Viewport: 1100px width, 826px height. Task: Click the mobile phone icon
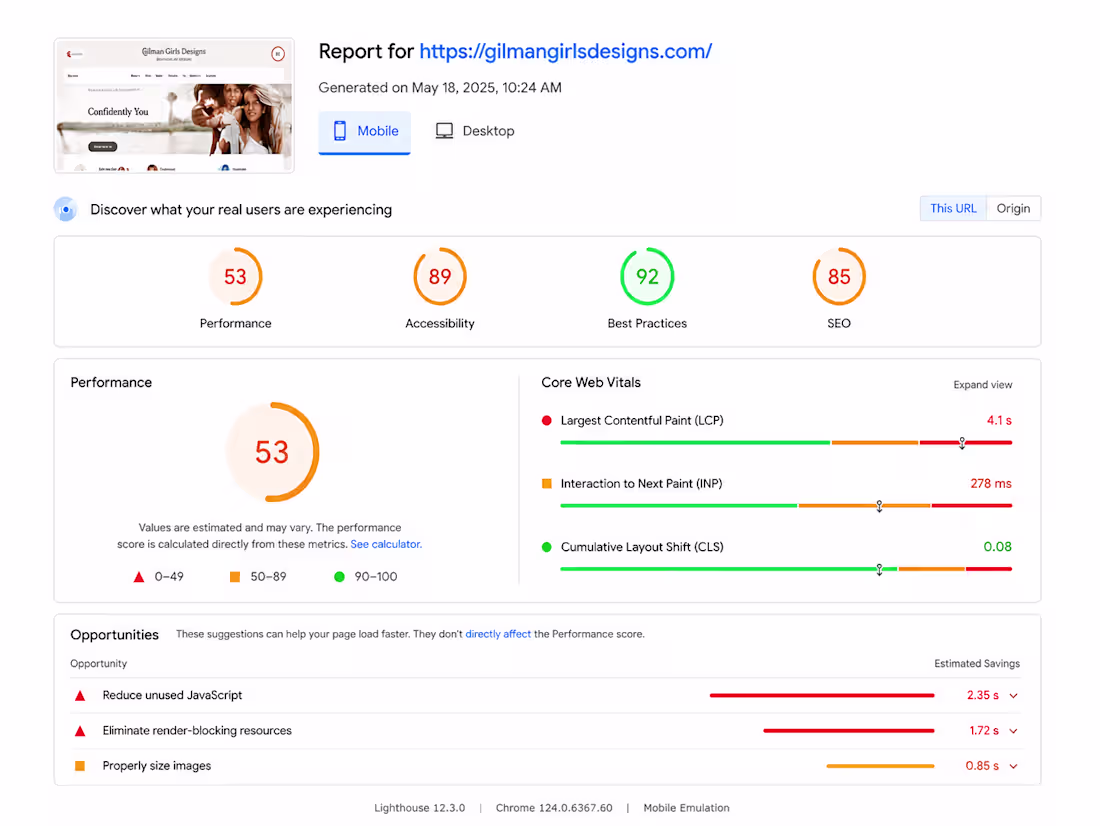point(340,131)
